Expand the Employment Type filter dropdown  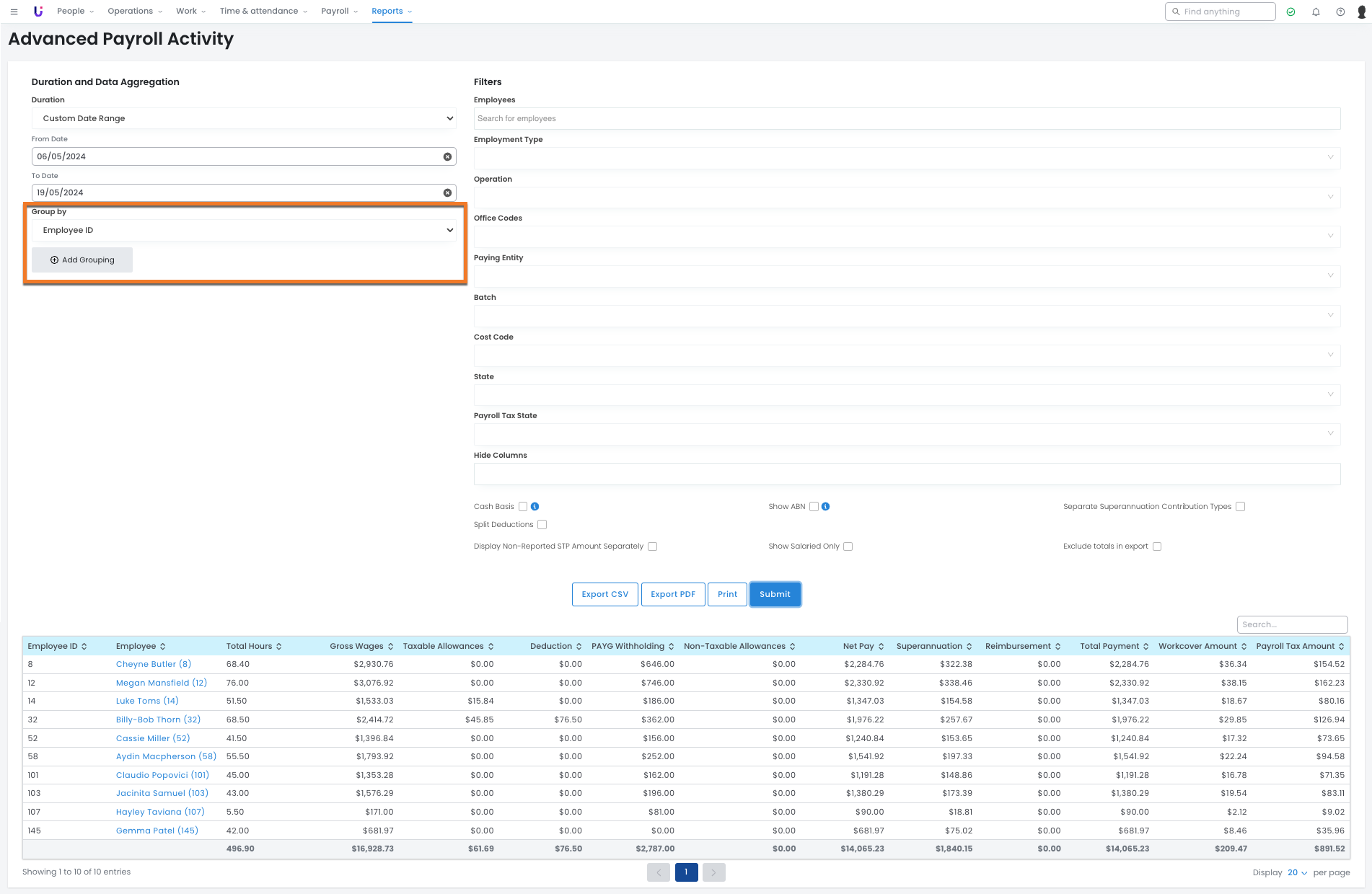pyautogui.click(x=906, y=158)
